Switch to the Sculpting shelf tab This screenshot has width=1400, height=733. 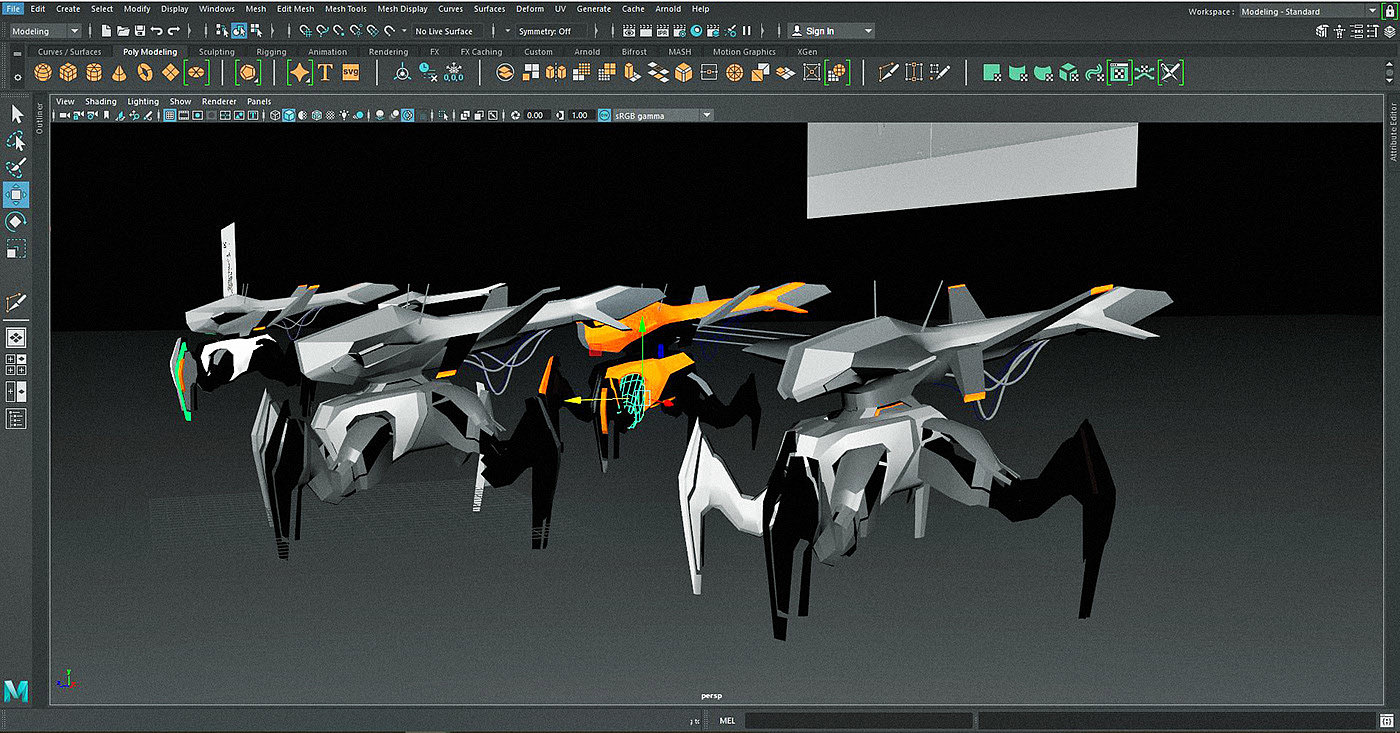pyautogui.click(x=216, y=52)
